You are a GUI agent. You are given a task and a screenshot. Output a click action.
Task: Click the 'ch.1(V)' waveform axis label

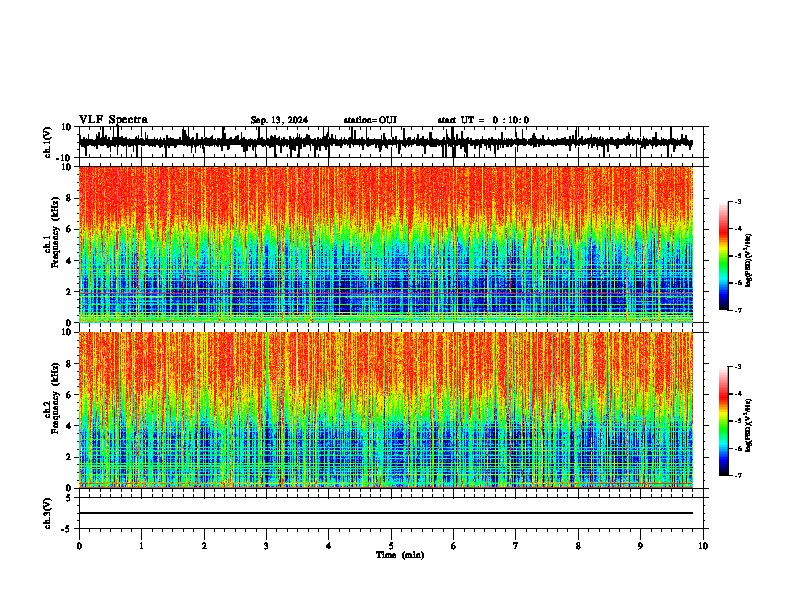tap(49, 142)
